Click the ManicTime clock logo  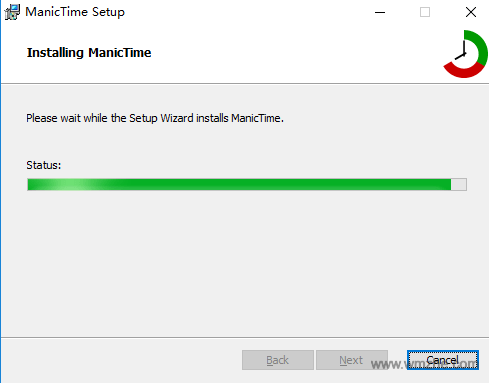pos(465,54)
